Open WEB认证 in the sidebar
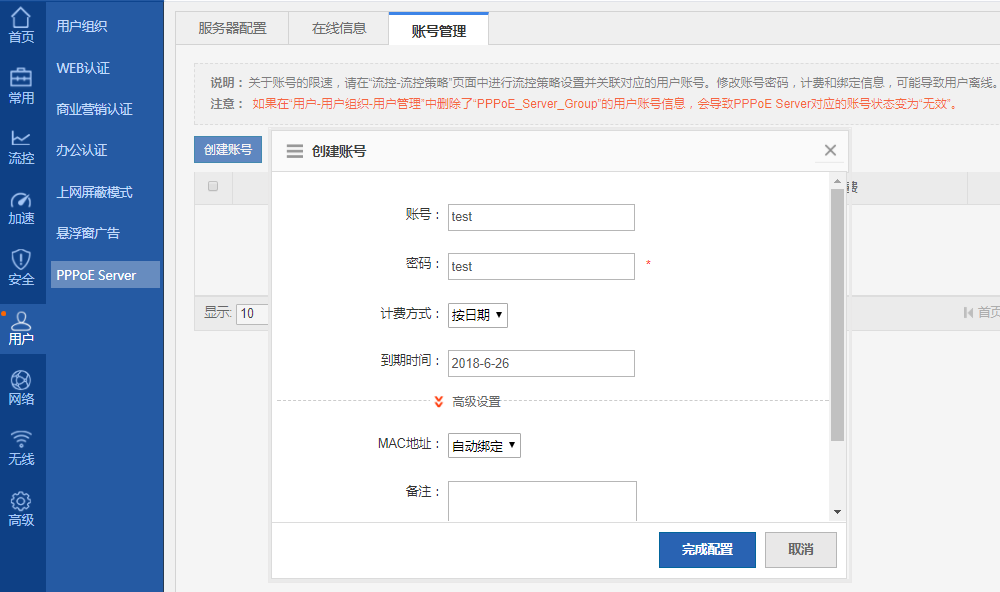1000x592 pixels. (x=83, y=68)
